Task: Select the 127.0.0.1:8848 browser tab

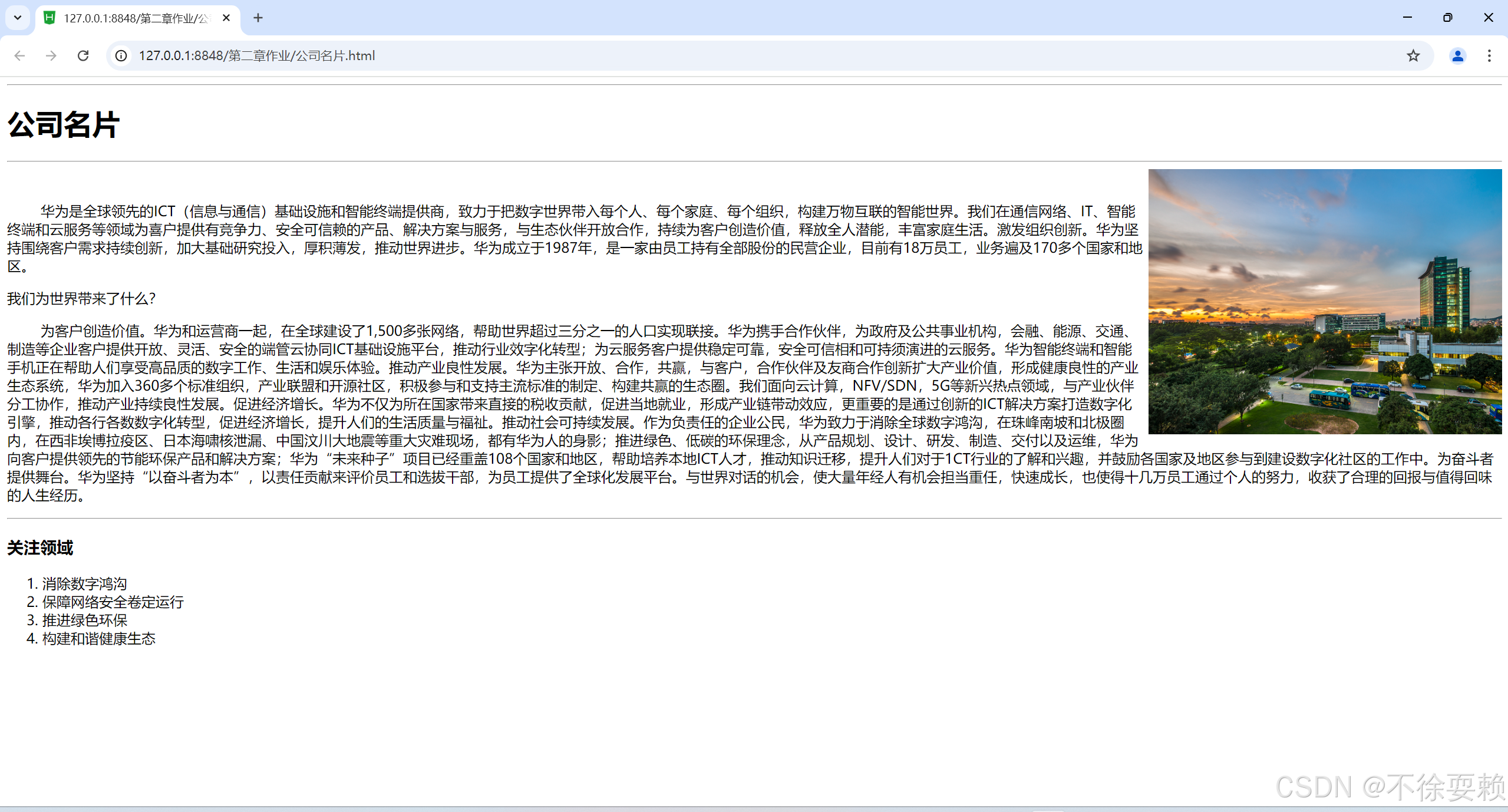Action: click(x=130, y=18)
